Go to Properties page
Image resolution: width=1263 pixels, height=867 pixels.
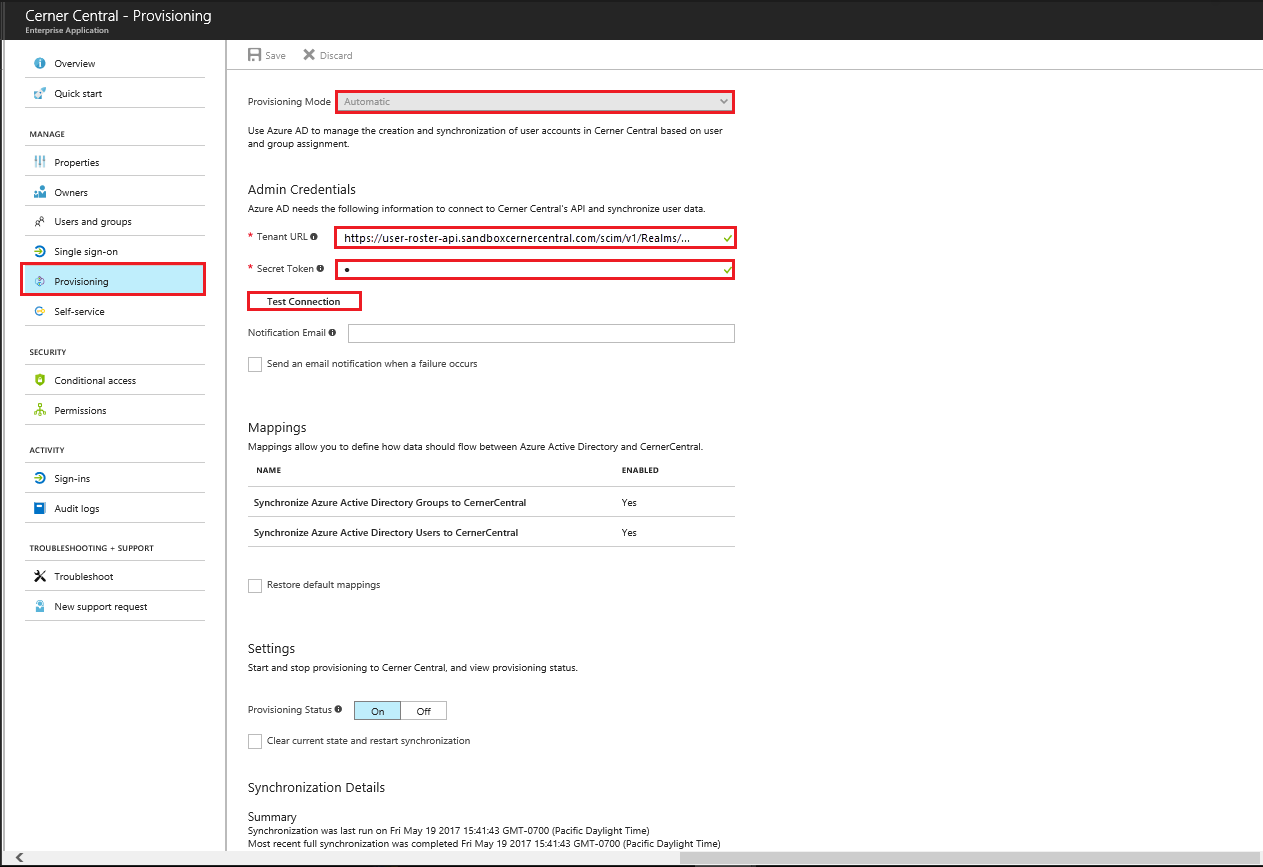click(x=115, y=162)
